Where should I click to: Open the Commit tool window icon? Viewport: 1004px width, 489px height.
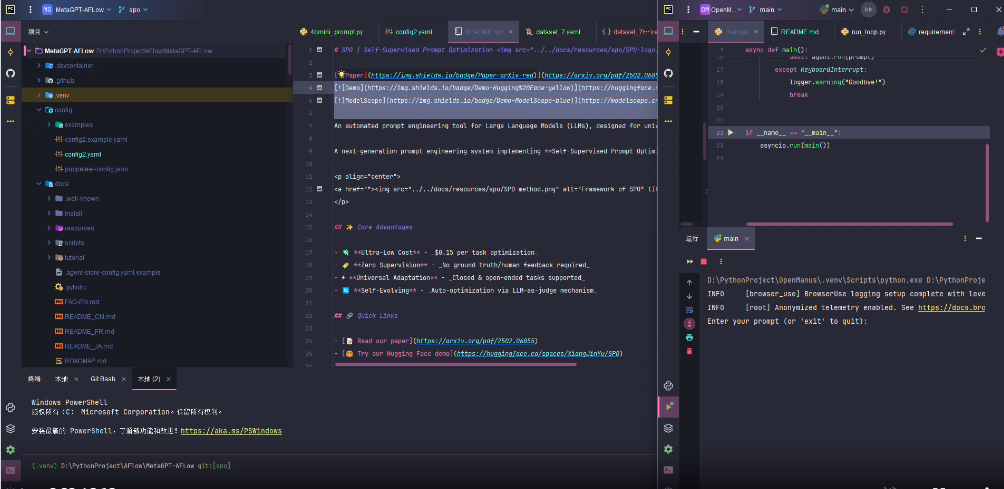(x=10, y=51)
